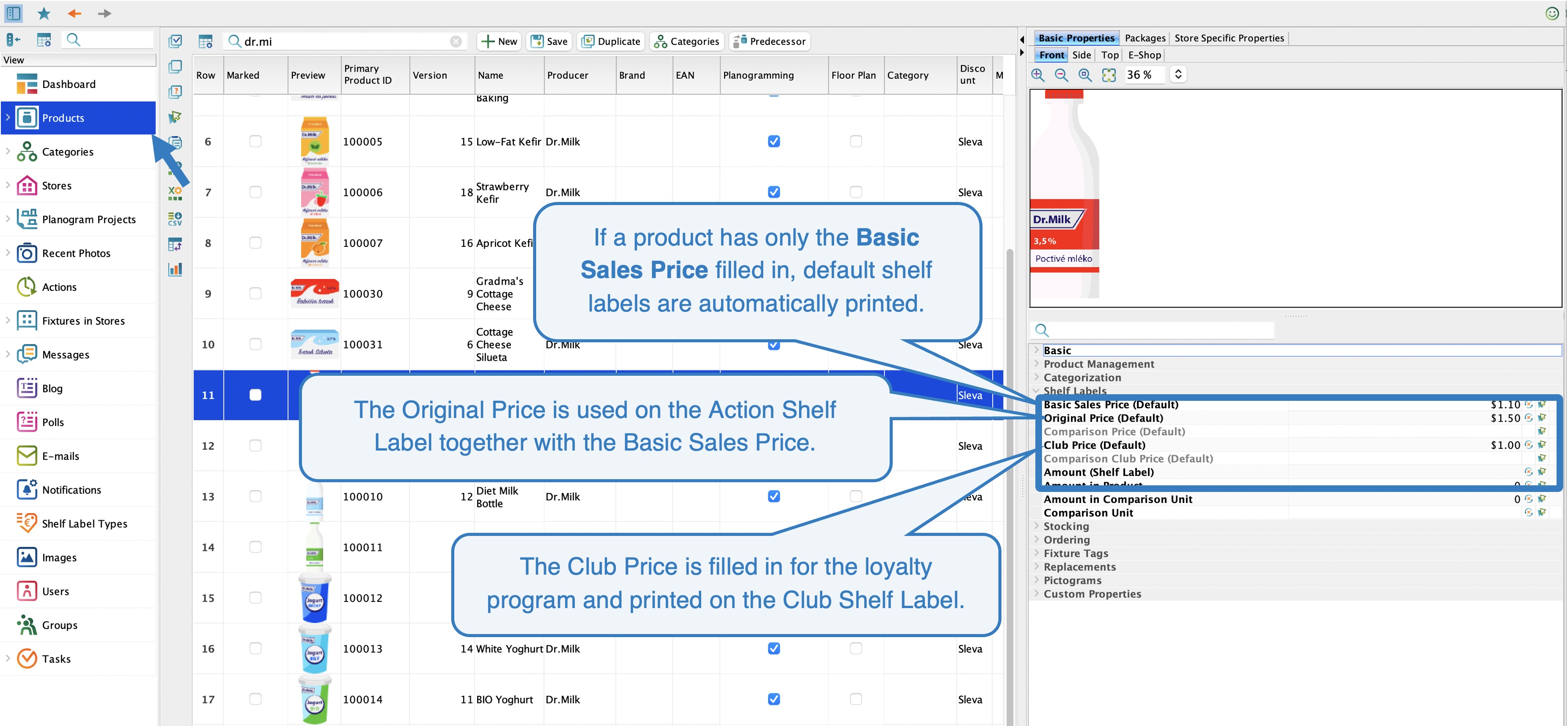The width and height of the screenshot is (1568, 726).
Task: Expand Custom Properties group
Action: tap(1036, 593)
